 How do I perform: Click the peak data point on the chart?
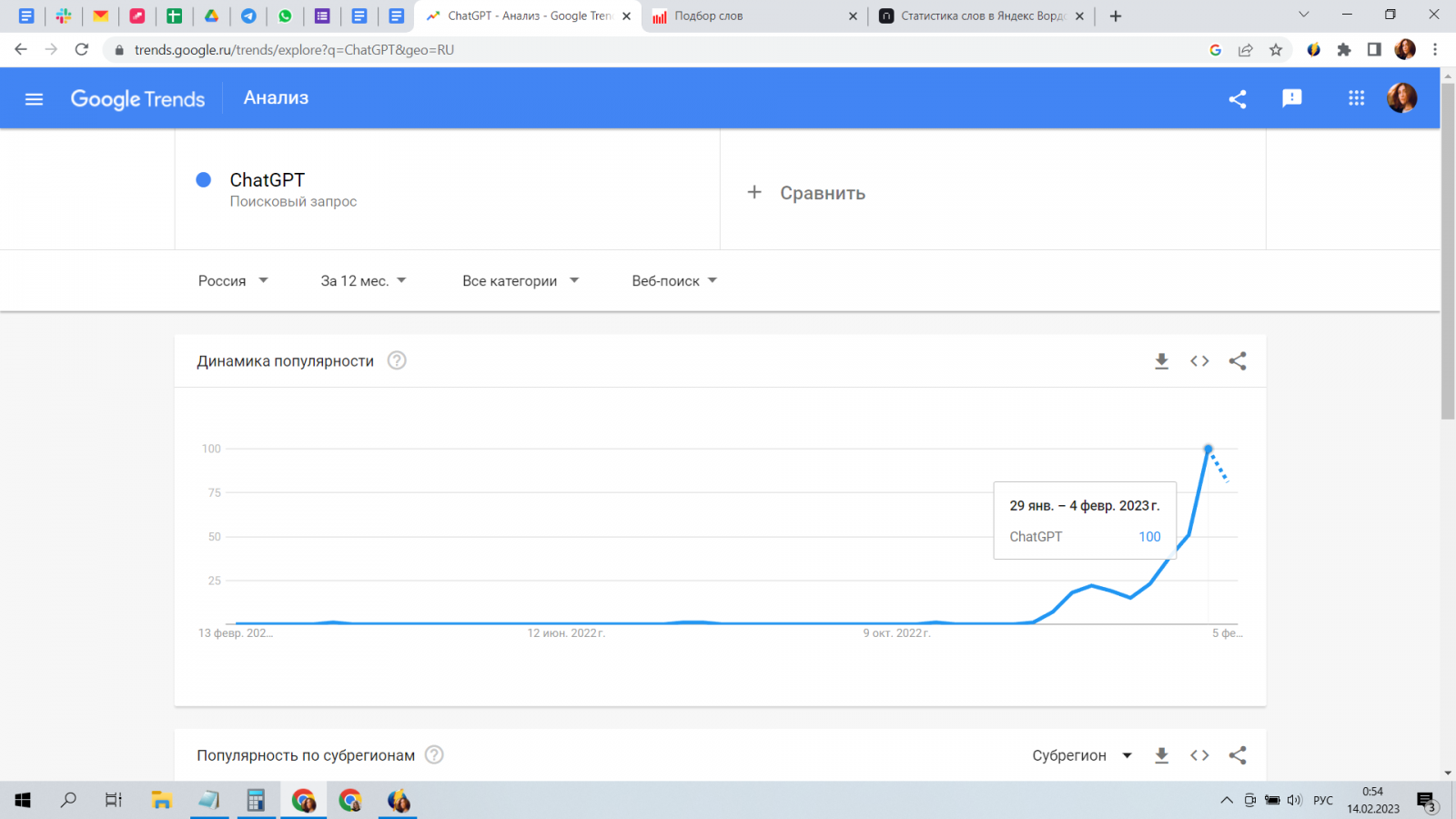point(1208,449)
